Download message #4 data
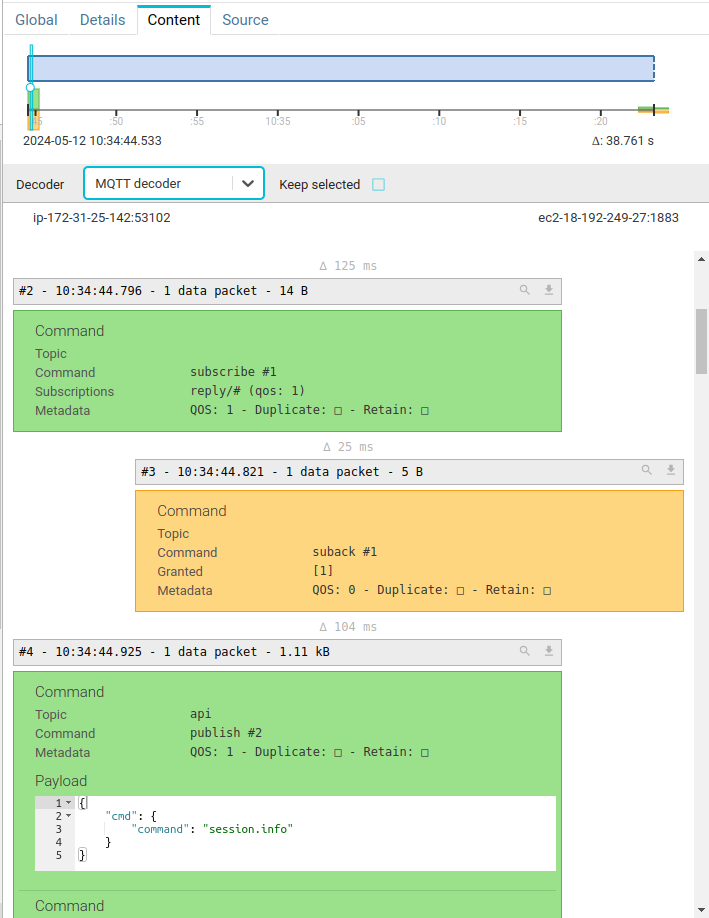 coord(549,650)
